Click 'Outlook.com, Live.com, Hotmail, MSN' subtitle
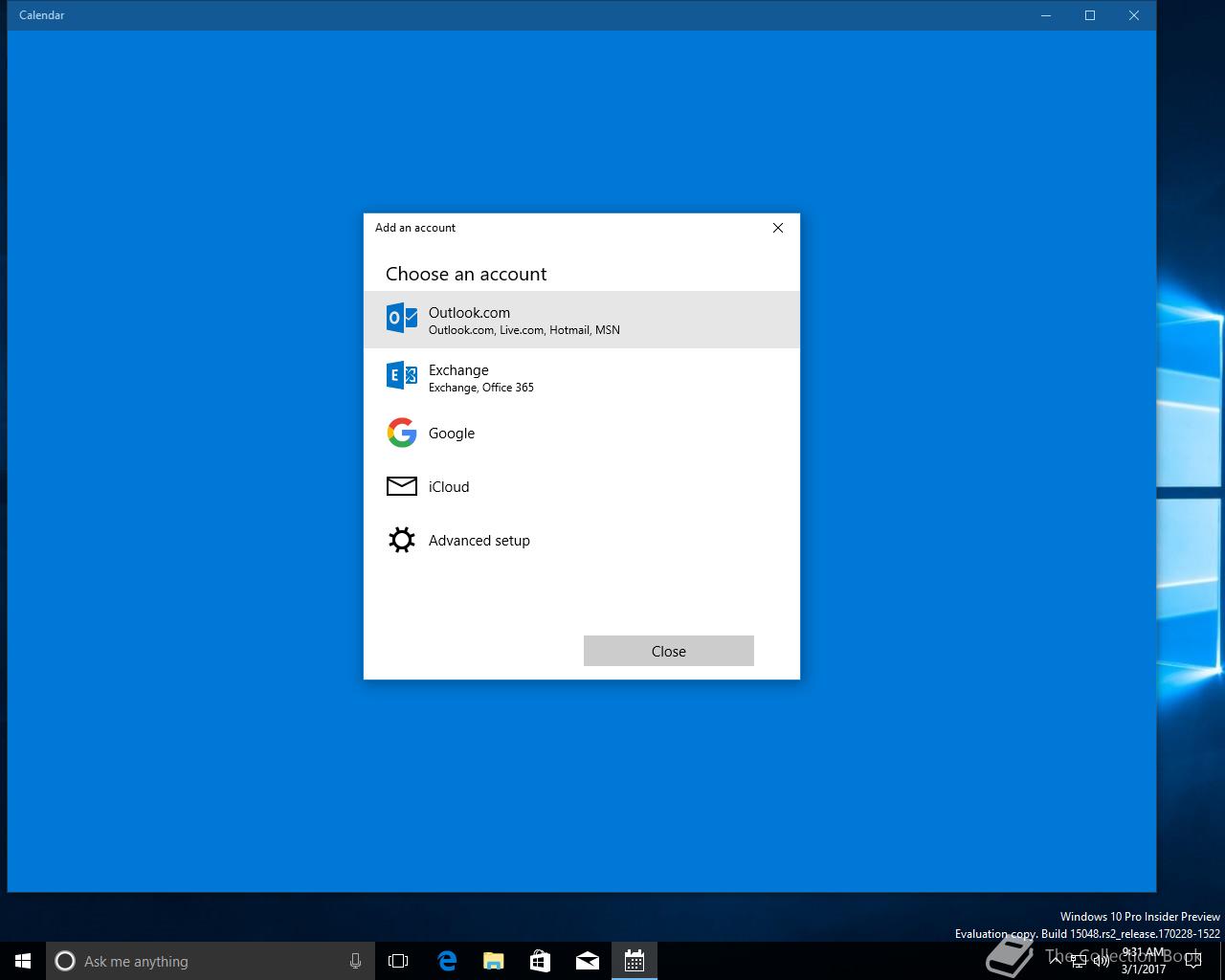The width and height of the screenshot is (1225, 980). 524,330
